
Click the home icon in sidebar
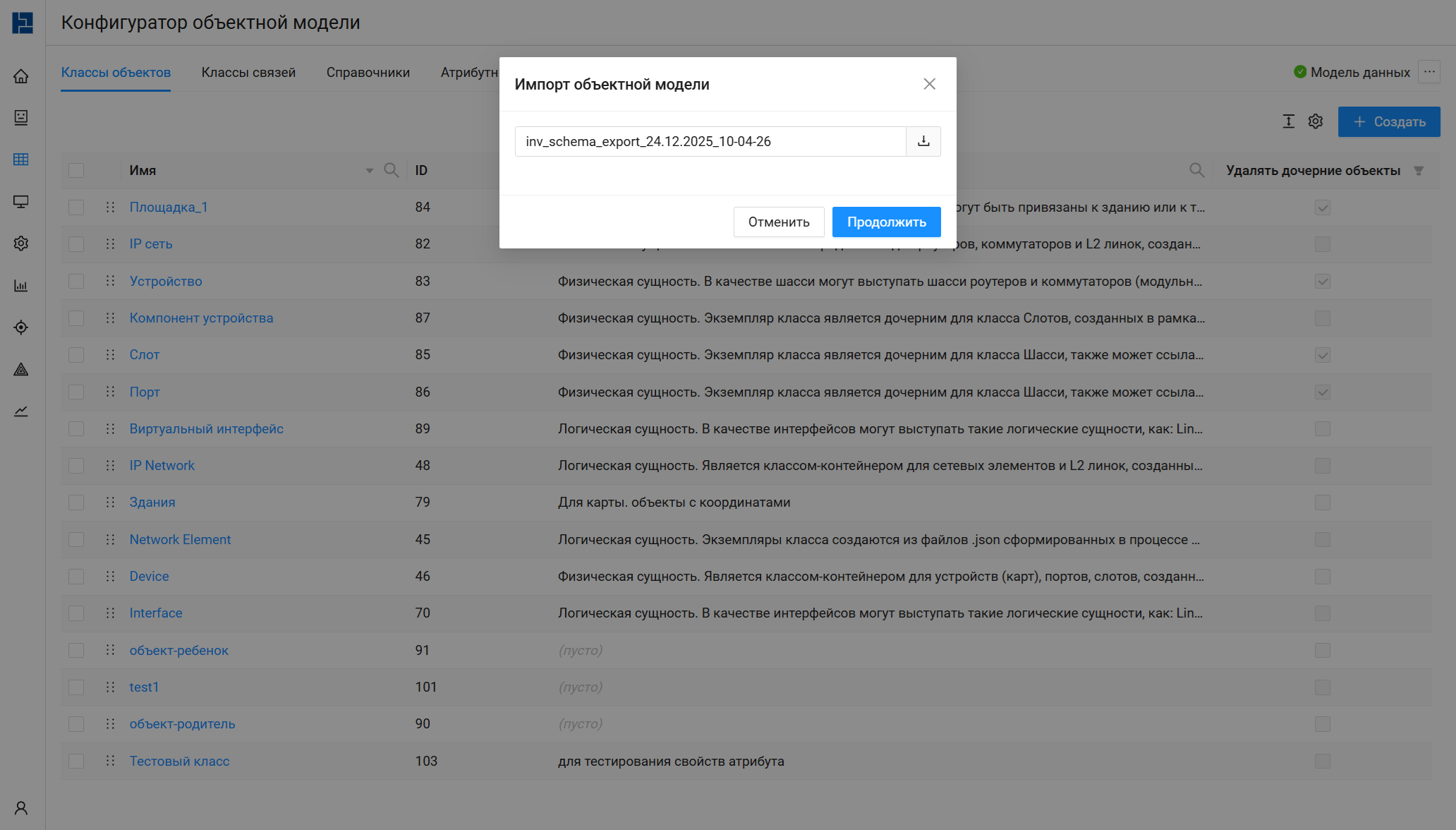[x=21, y=76]
